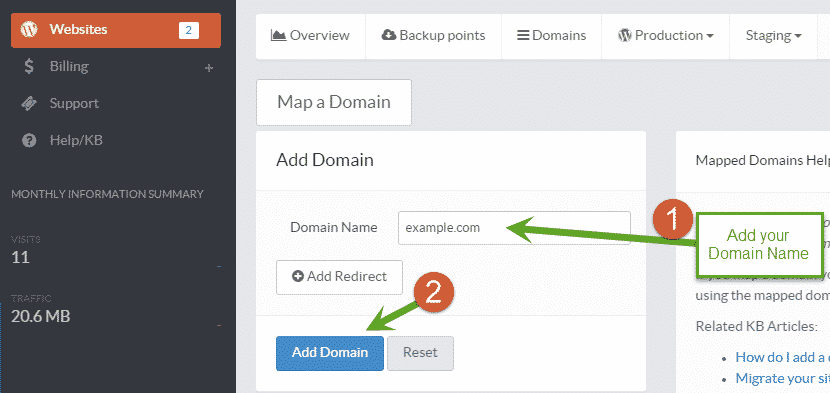Screen dimensions: 830x393
Task: Click the Overview chart icon
Action: pyautogui.click(x=278, y=35)
